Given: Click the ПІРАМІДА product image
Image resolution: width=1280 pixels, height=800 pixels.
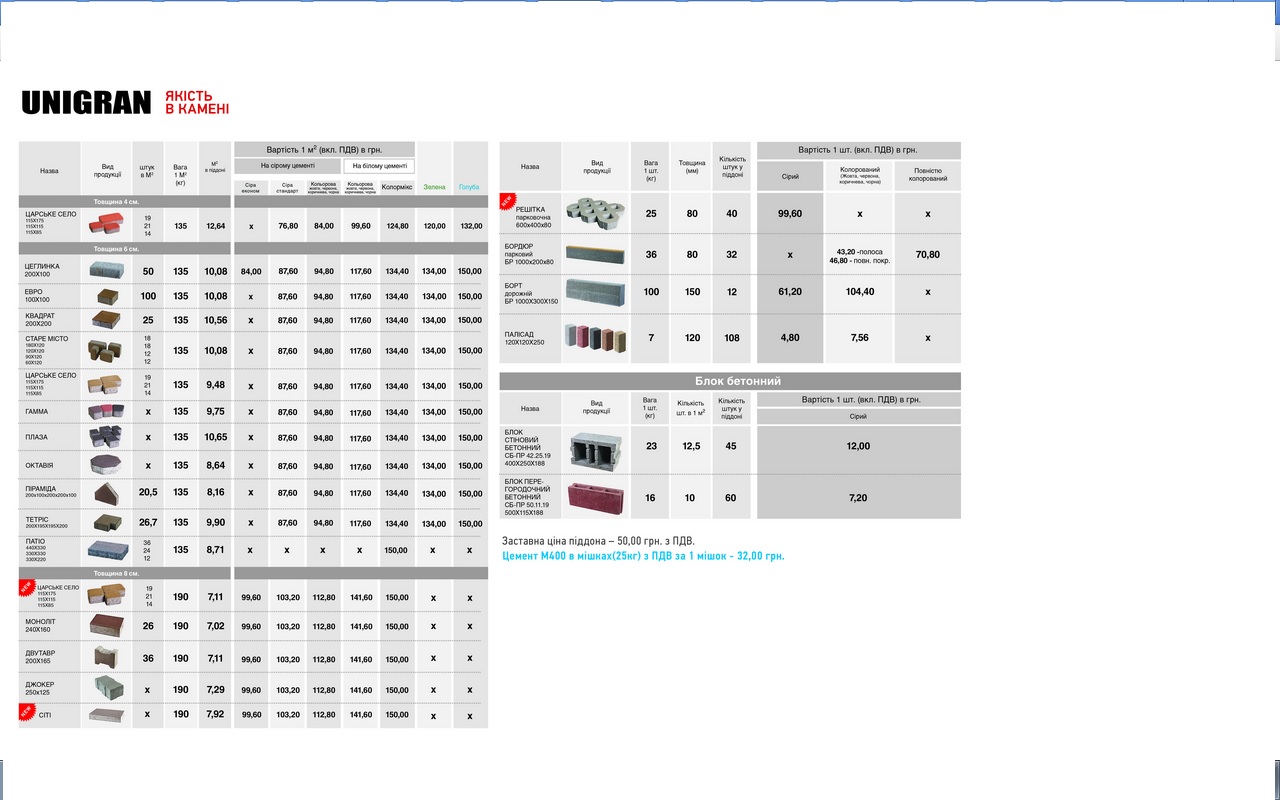Looking at the screenshot, I should (107, 493).
